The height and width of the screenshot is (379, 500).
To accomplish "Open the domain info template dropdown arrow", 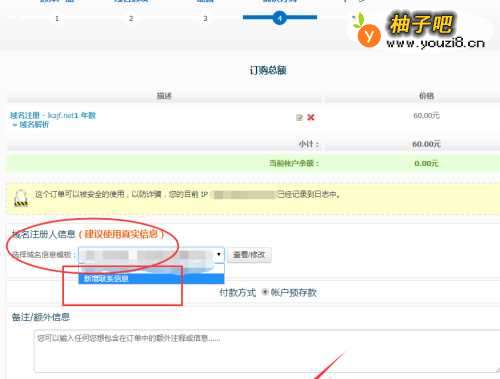I will (x=219, y=254).
